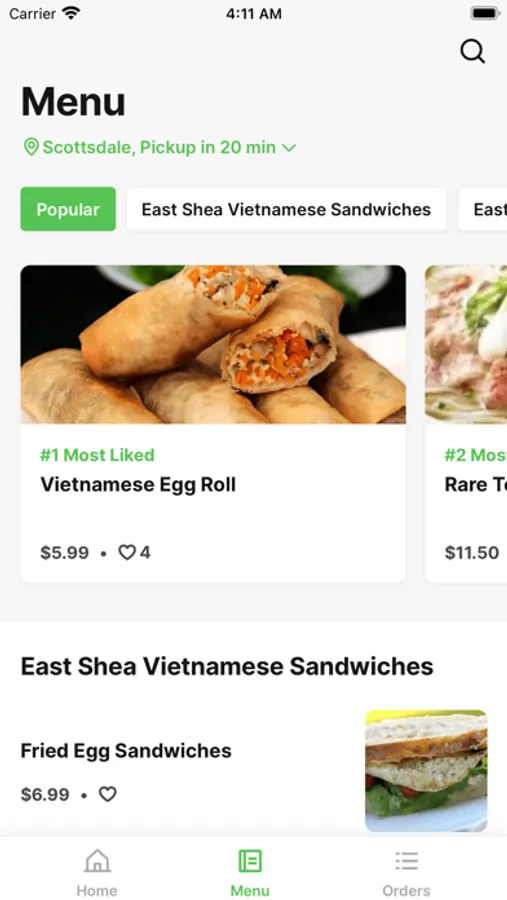507x900 pixels.
Task: Open the Vietnamese Egg Roll card title
Action: click(x=138, y=485)
